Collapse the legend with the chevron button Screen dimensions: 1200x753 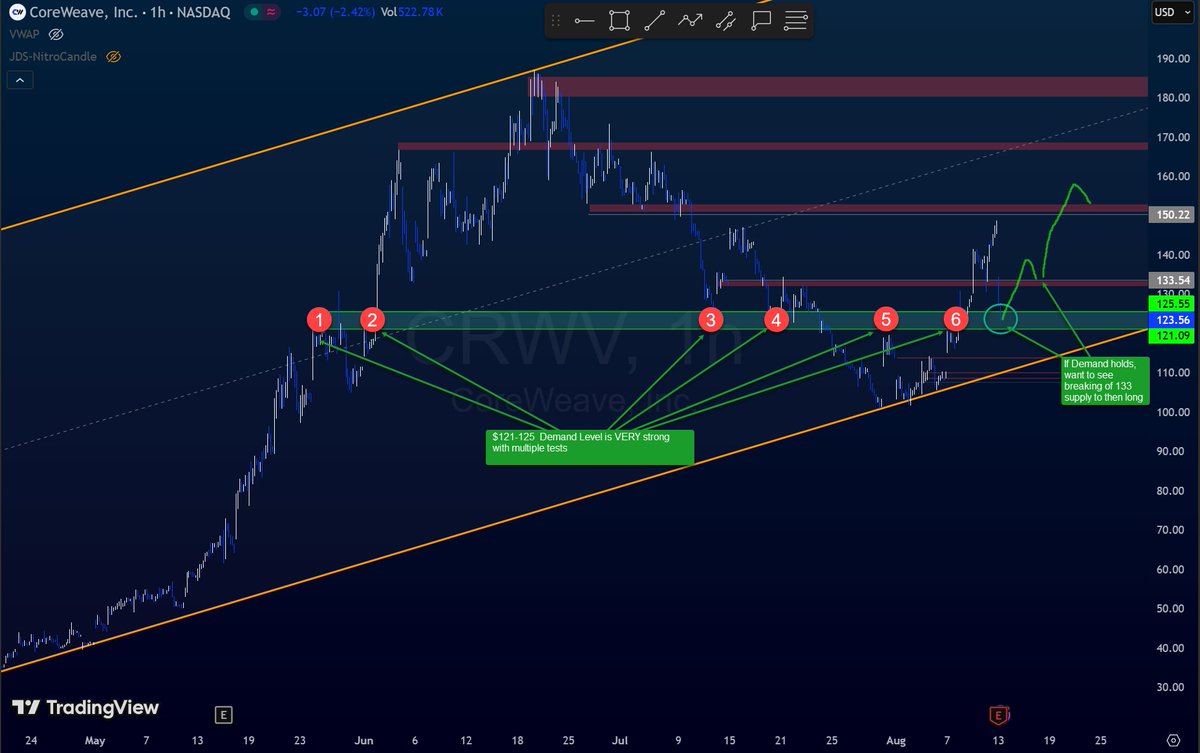coord(20,79)
